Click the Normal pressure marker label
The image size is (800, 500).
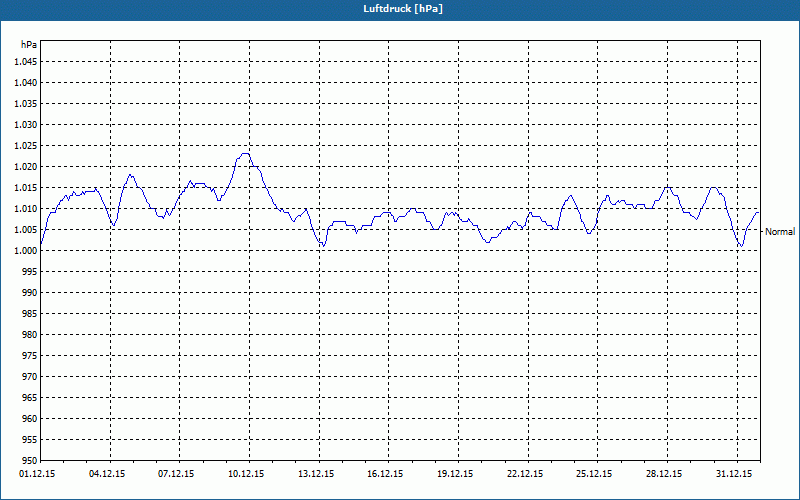(x=780, y=232)
